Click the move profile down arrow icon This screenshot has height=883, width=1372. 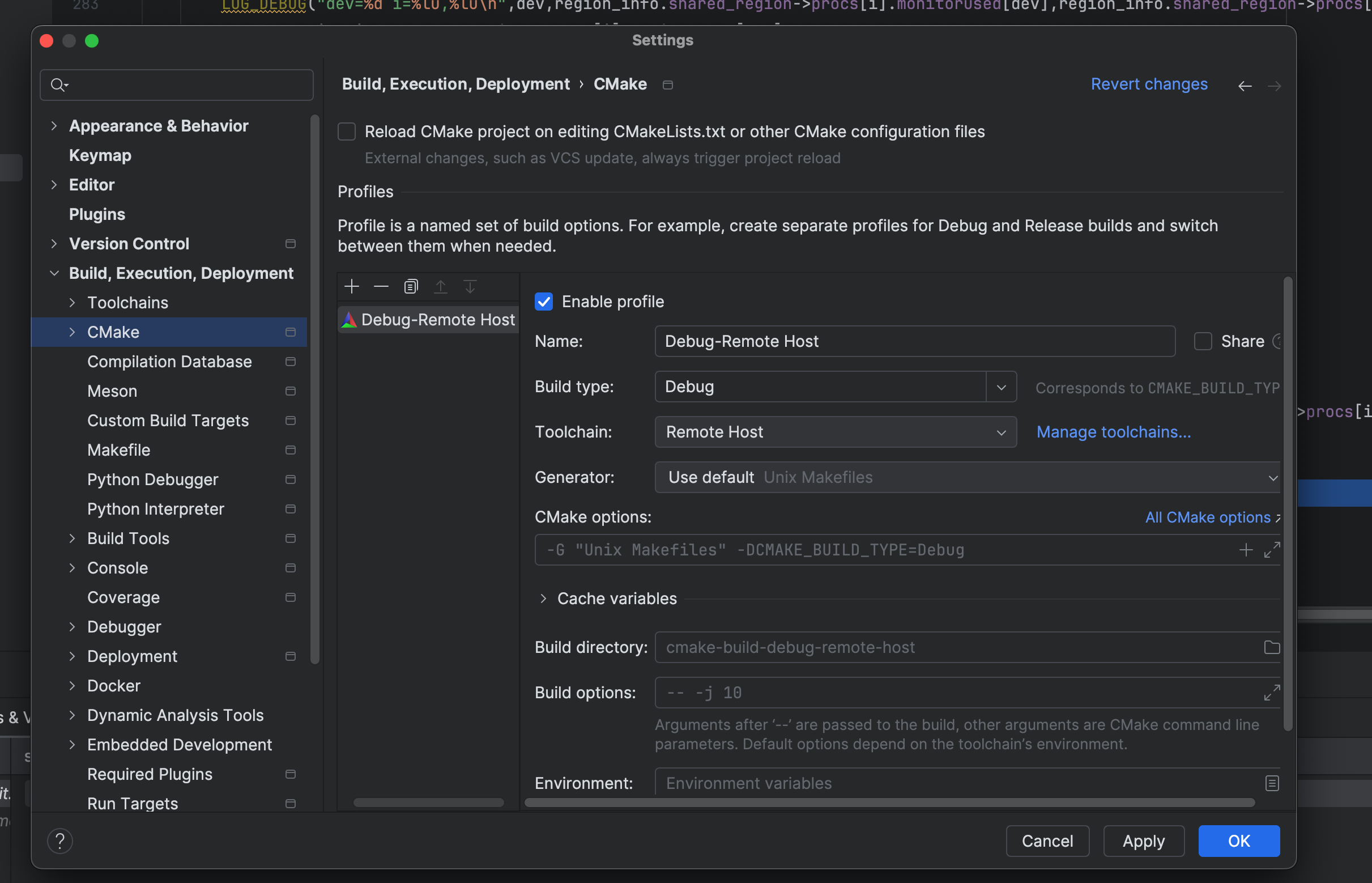pos(469,286)
